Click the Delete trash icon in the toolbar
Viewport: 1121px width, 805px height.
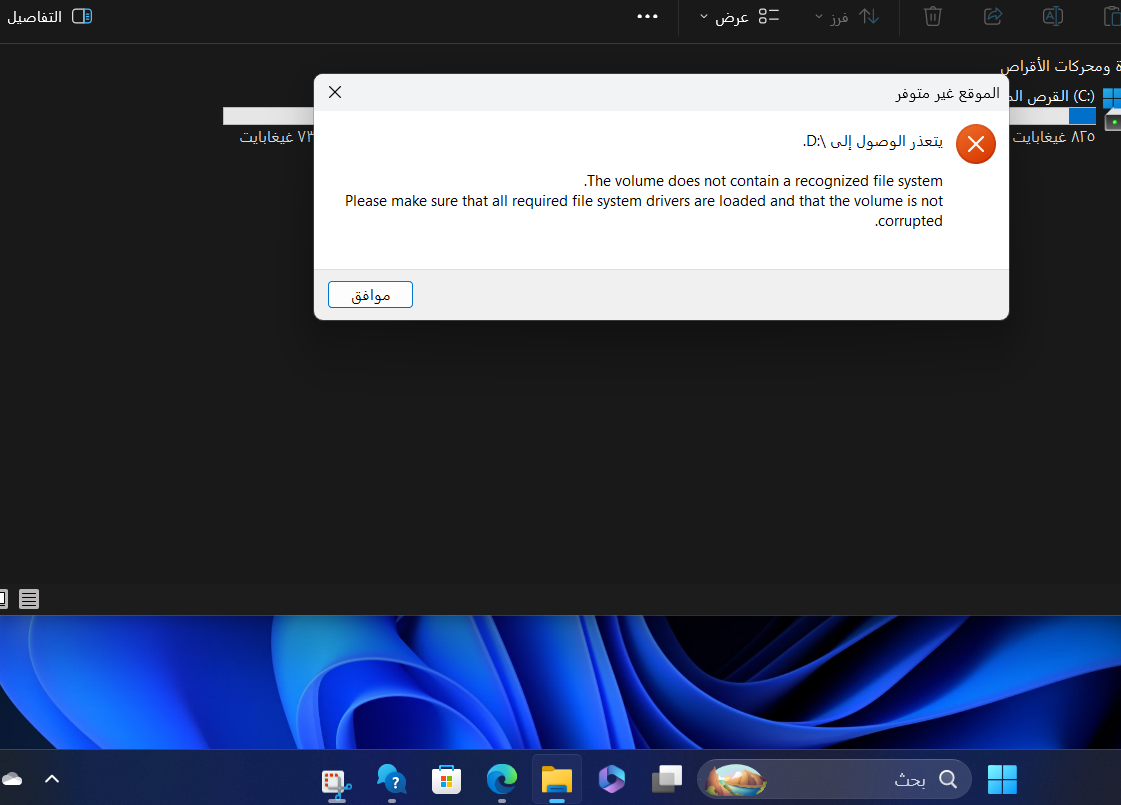point(932,16)
